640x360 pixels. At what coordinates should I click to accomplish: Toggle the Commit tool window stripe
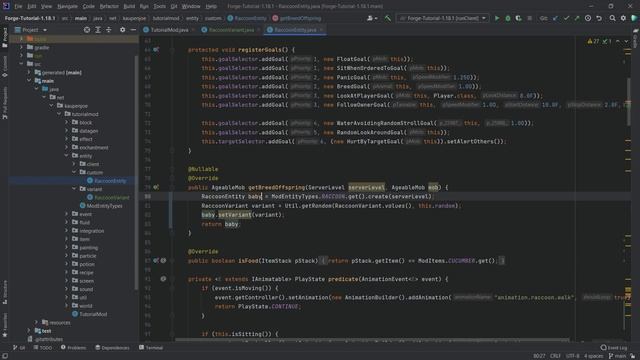pyautogui.click(x=5, y=67)
